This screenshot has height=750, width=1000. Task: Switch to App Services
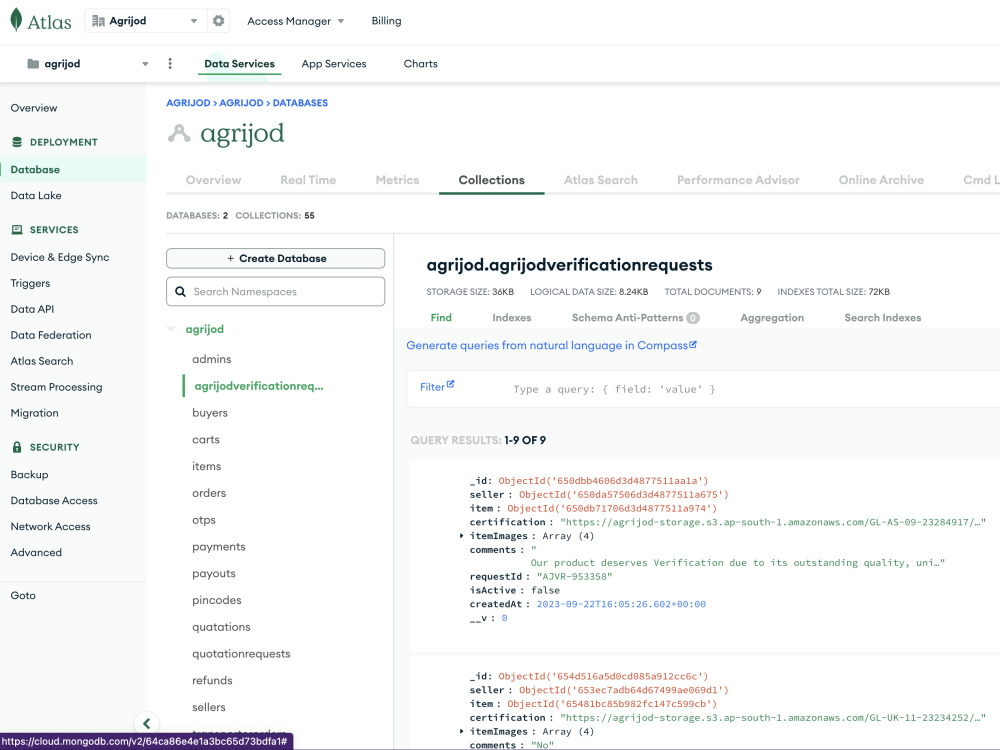coord(334,63)
